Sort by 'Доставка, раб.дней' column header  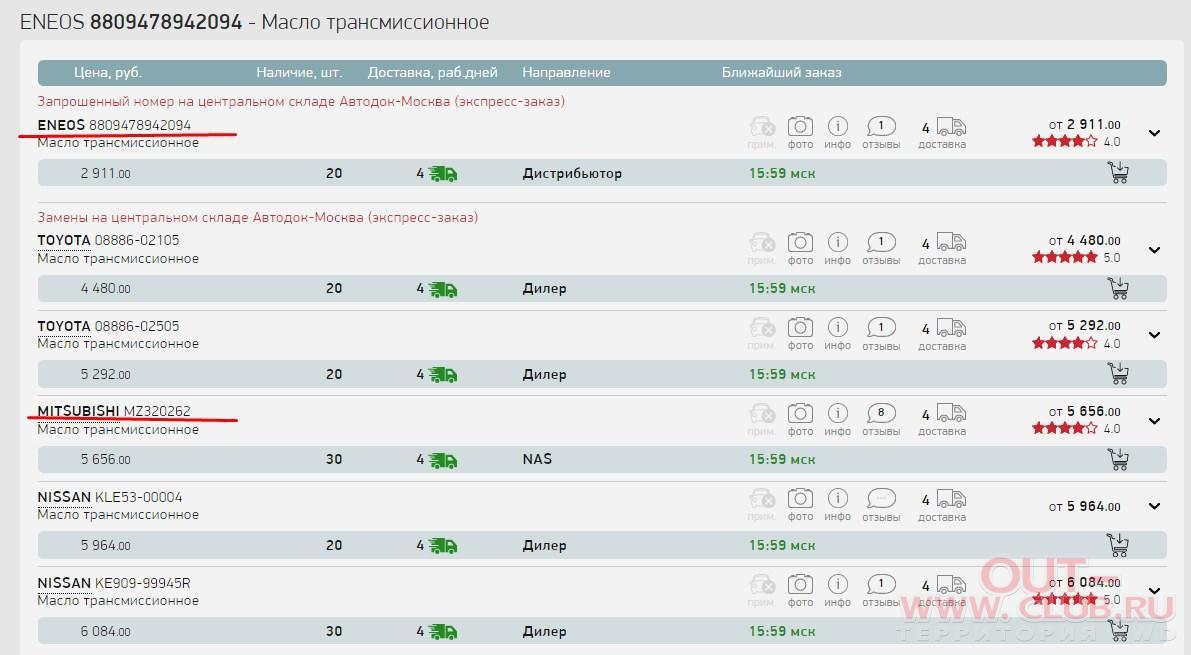(x=432, y=73)
